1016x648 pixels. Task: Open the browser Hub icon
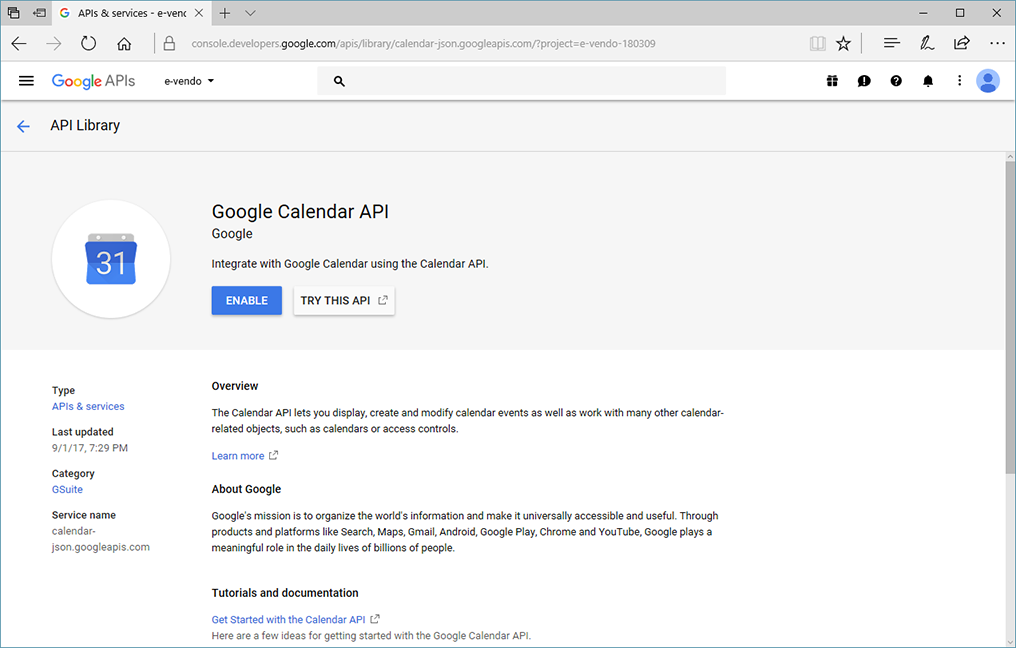(892, 43)
